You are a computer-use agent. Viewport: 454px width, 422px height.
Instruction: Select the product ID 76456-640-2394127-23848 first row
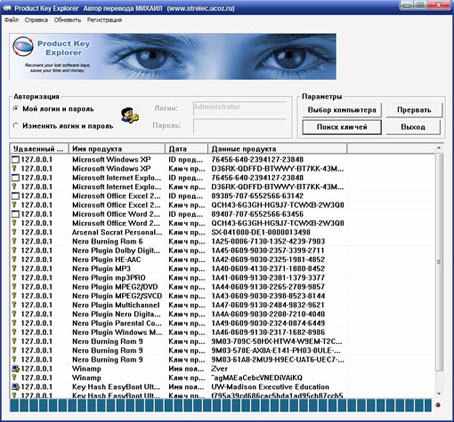pos(257,160)
